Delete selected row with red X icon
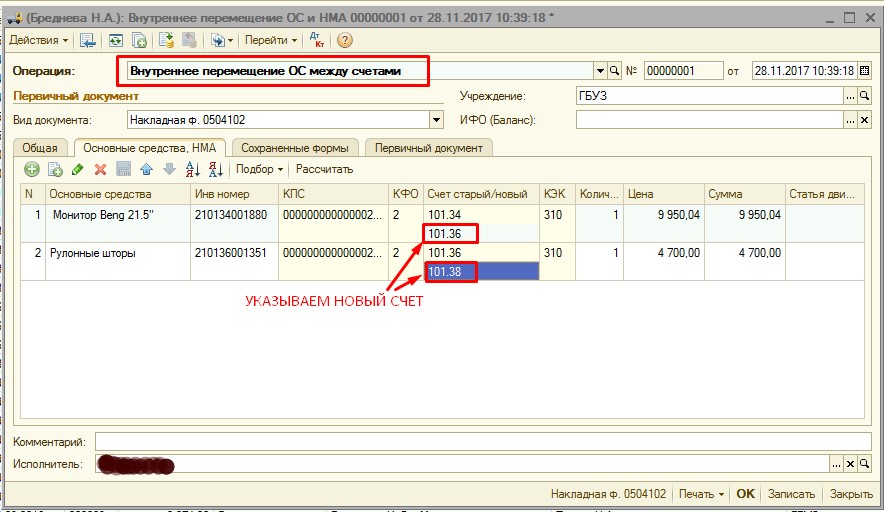Viewport: 884px width, 512px height. pyautogui.click(x=100, y=169)
